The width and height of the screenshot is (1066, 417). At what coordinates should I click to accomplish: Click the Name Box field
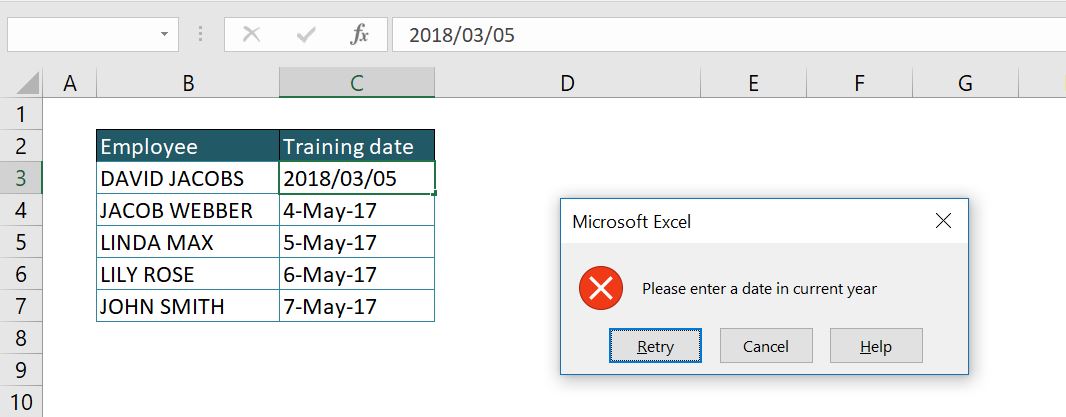pyautogui.click(x=93, y=35)
